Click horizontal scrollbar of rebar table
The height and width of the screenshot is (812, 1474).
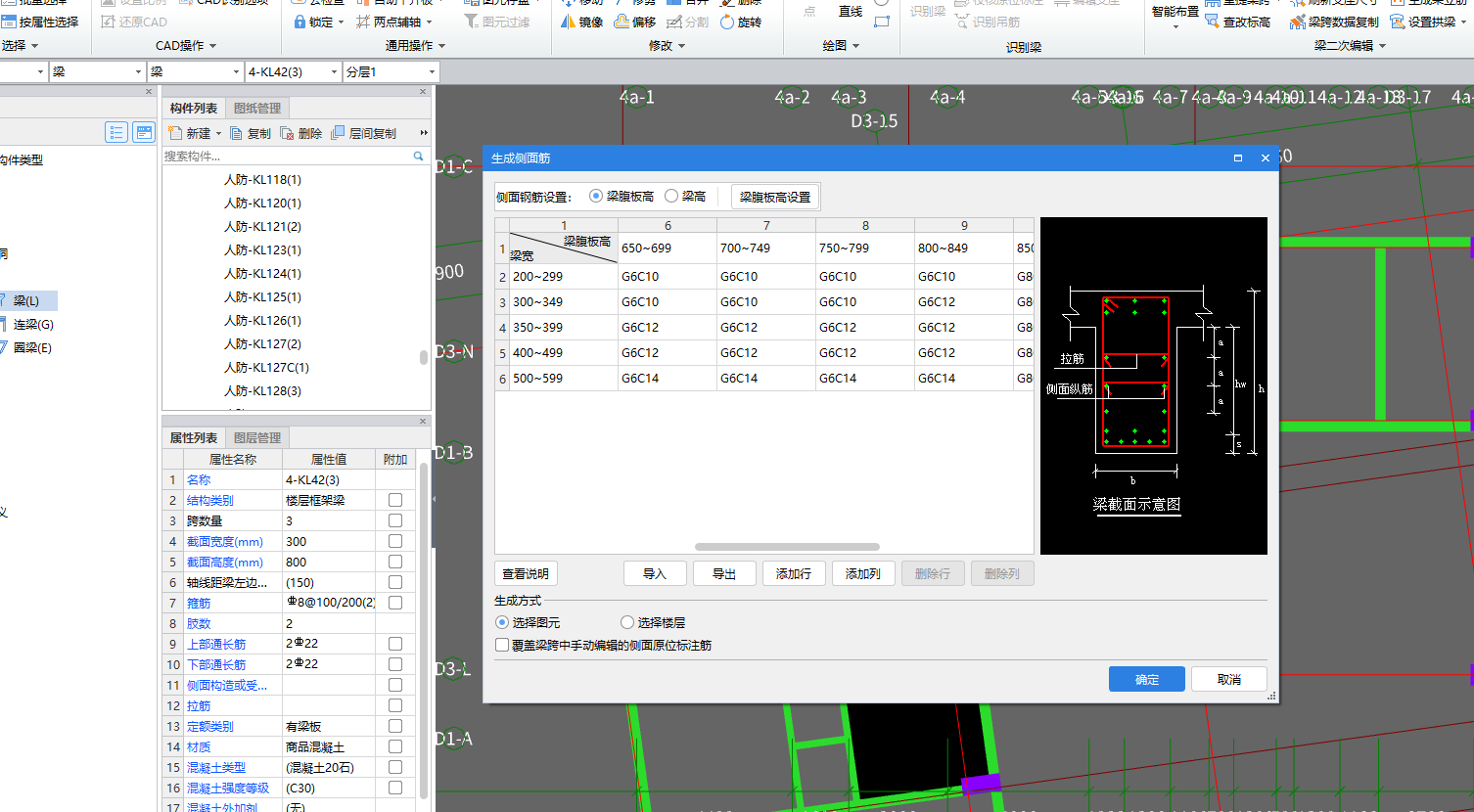coord(787,547)
